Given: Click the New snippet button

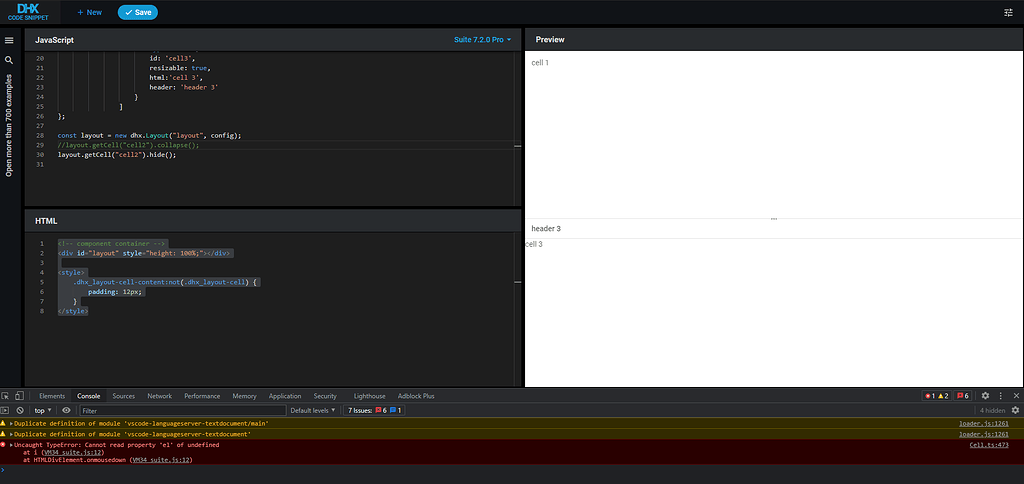Looking at the screenshot, I should [89, 12].
